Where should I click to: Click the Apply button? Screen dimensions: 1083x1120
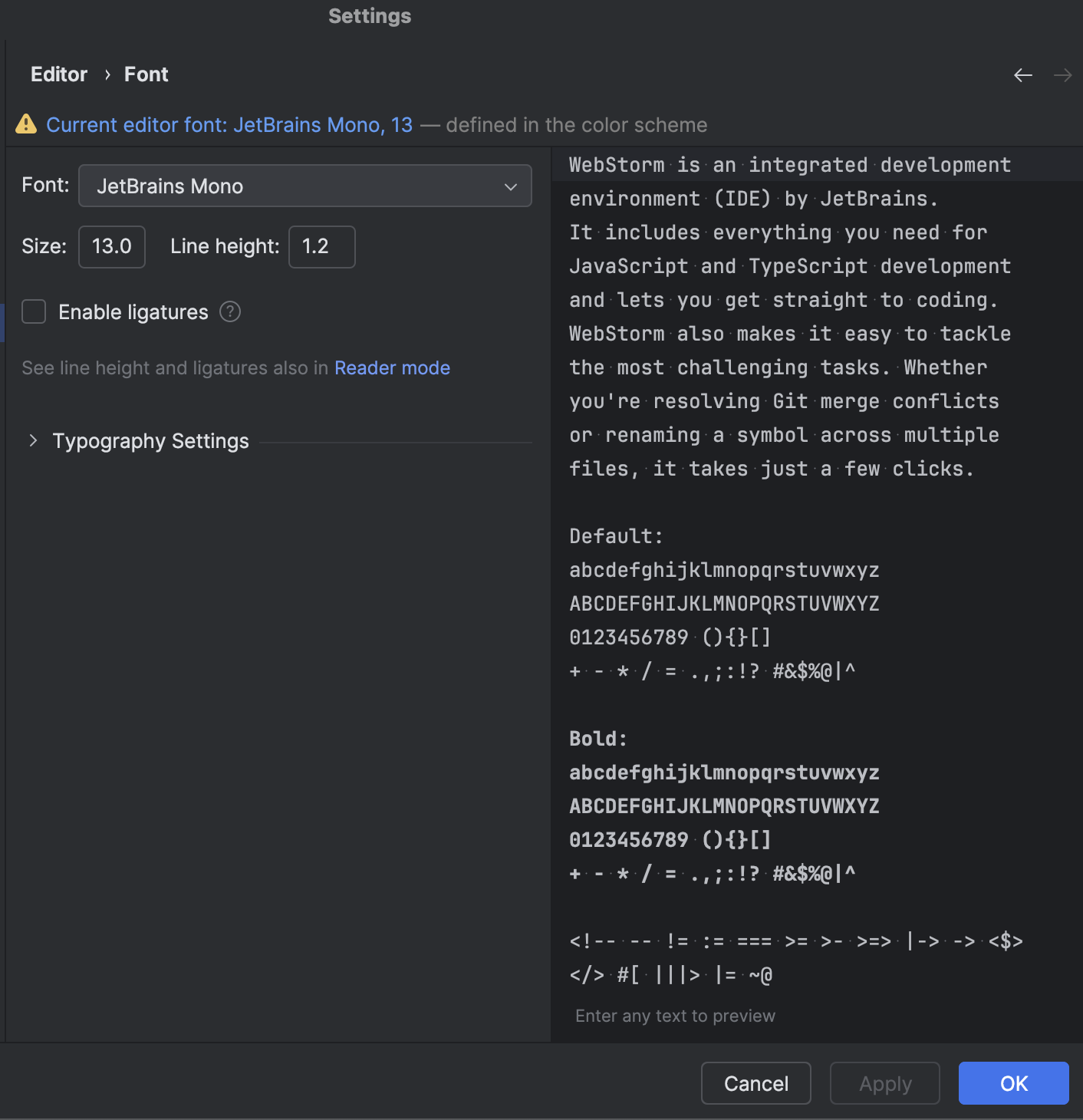pyautogui.click(x=884, y=1083)
